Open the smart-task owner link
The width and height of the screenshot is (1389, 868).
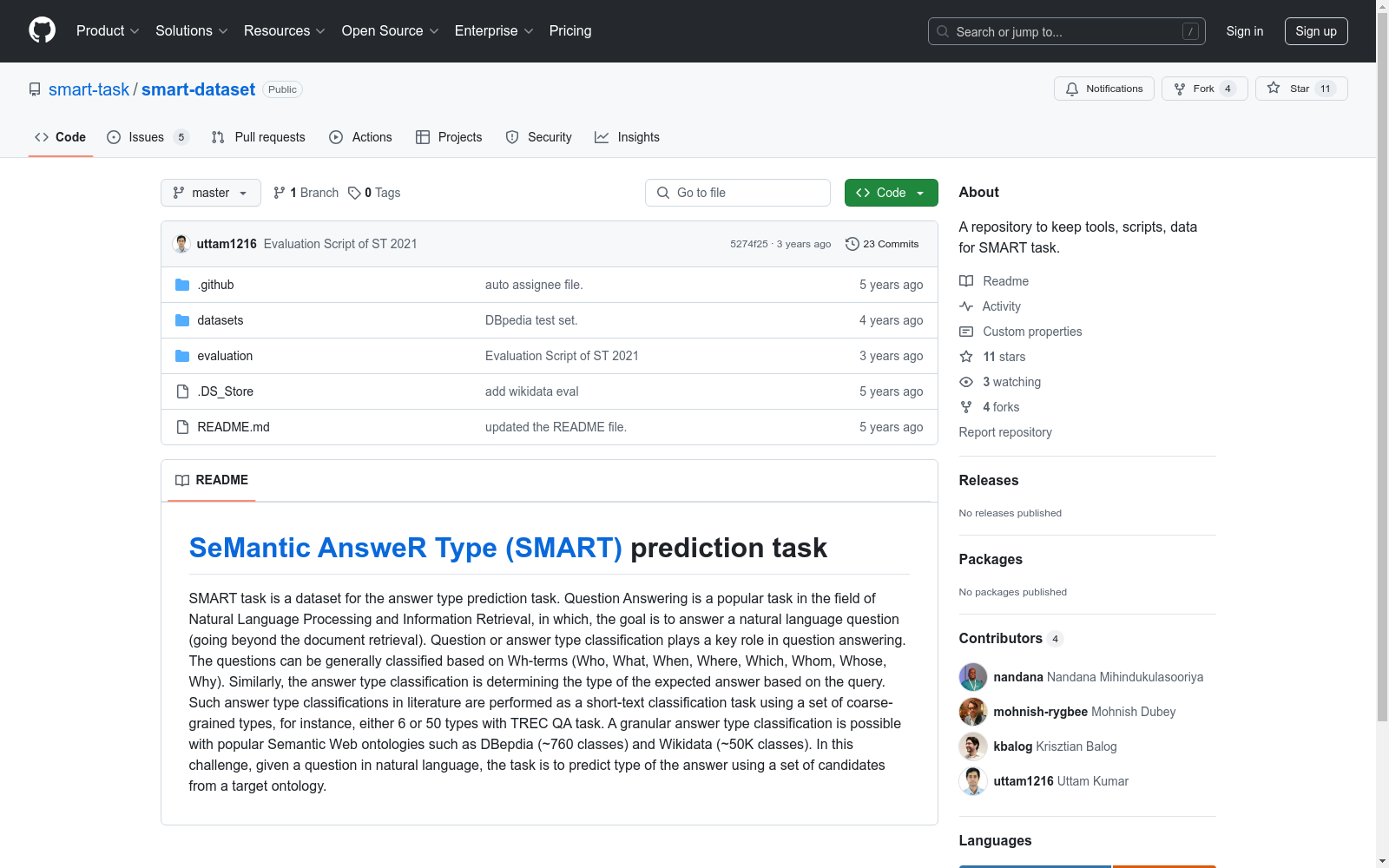[x=89, y=89]
